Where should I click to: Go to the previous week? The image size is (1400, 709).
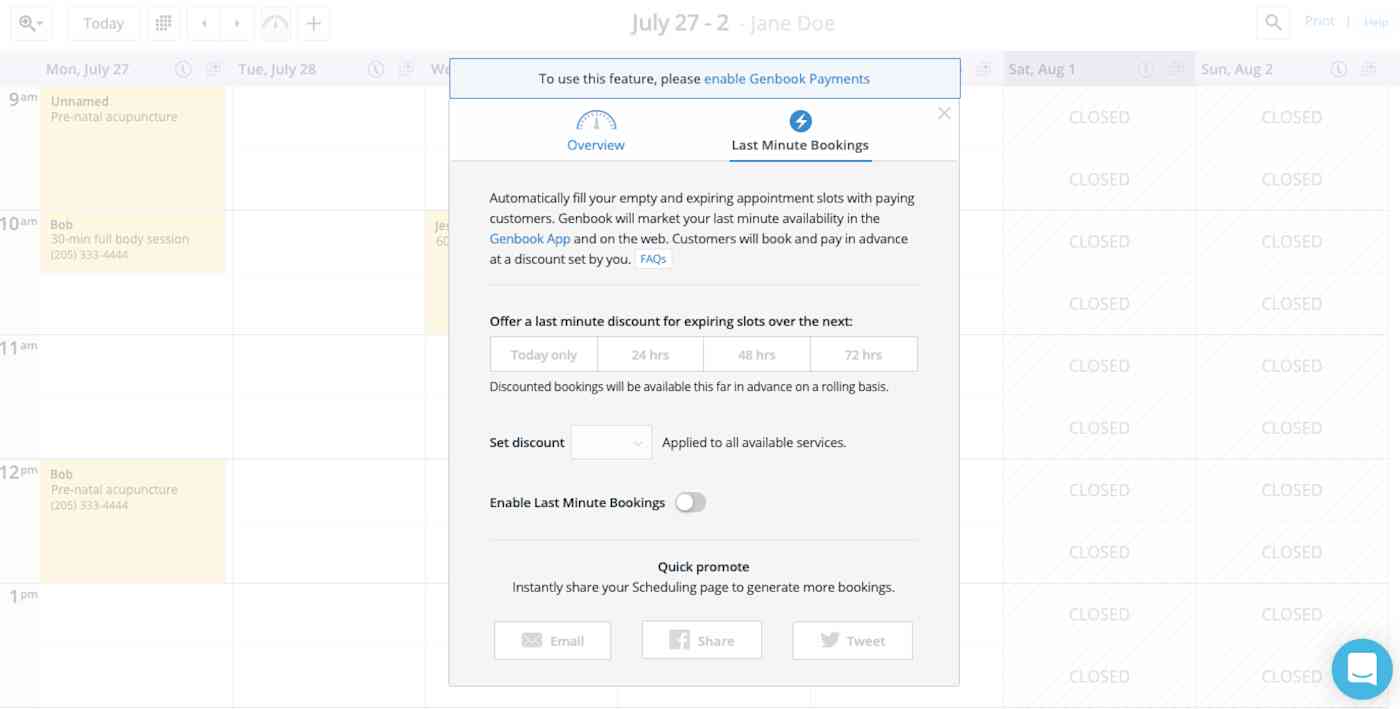[x=204, y=23]
